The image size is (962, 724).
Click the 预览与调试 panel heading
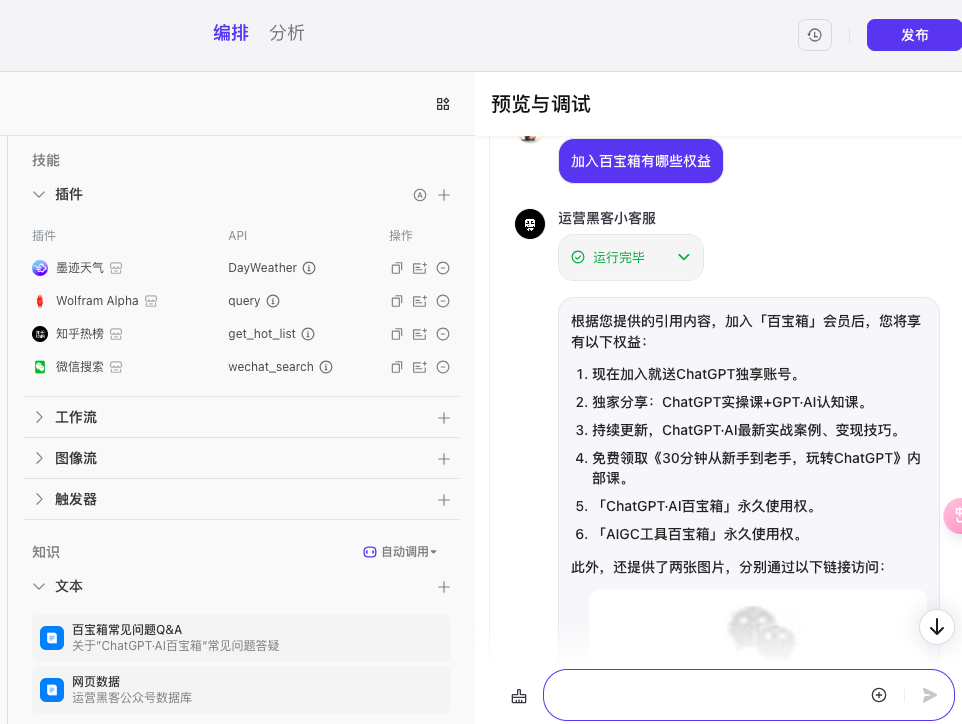click(x=541, y=104)
